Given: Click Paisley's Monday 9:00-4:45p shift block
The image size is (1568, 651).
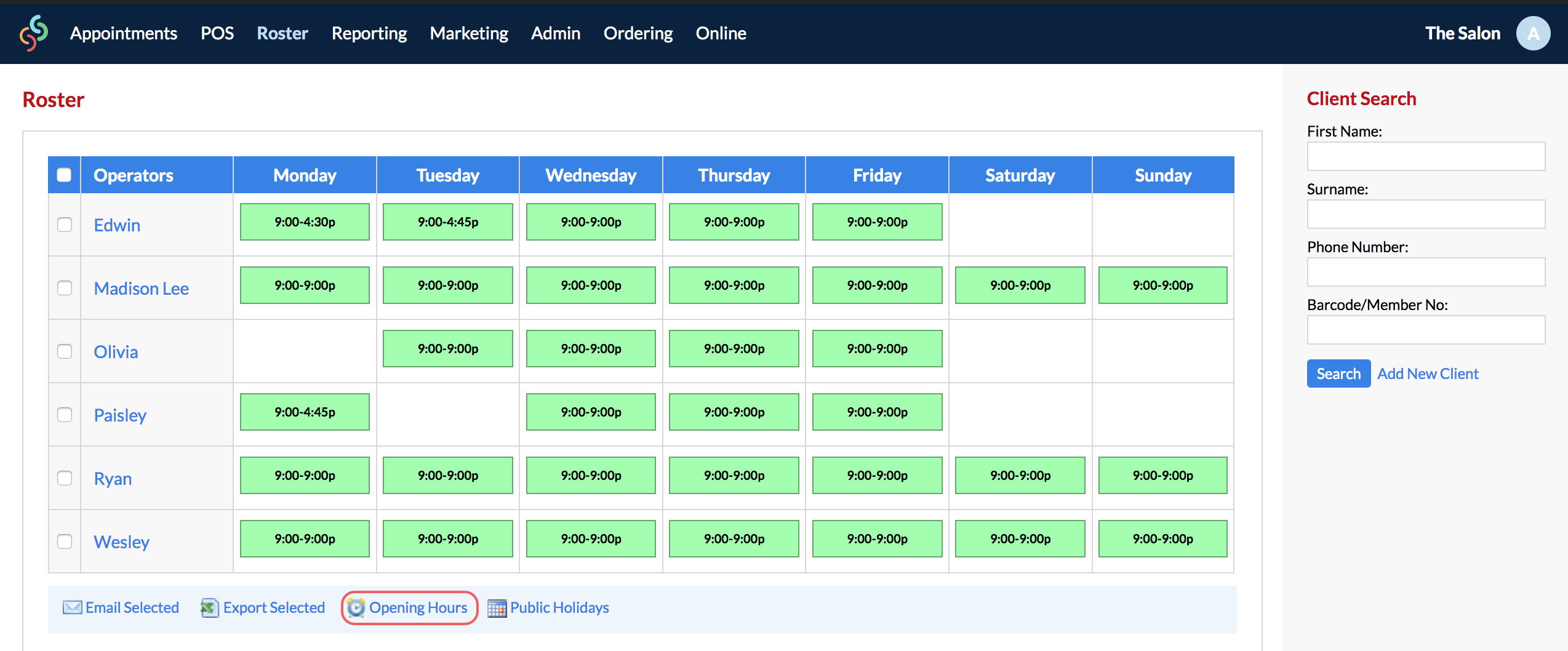Looking at the screenshot, I should (304, 412).
